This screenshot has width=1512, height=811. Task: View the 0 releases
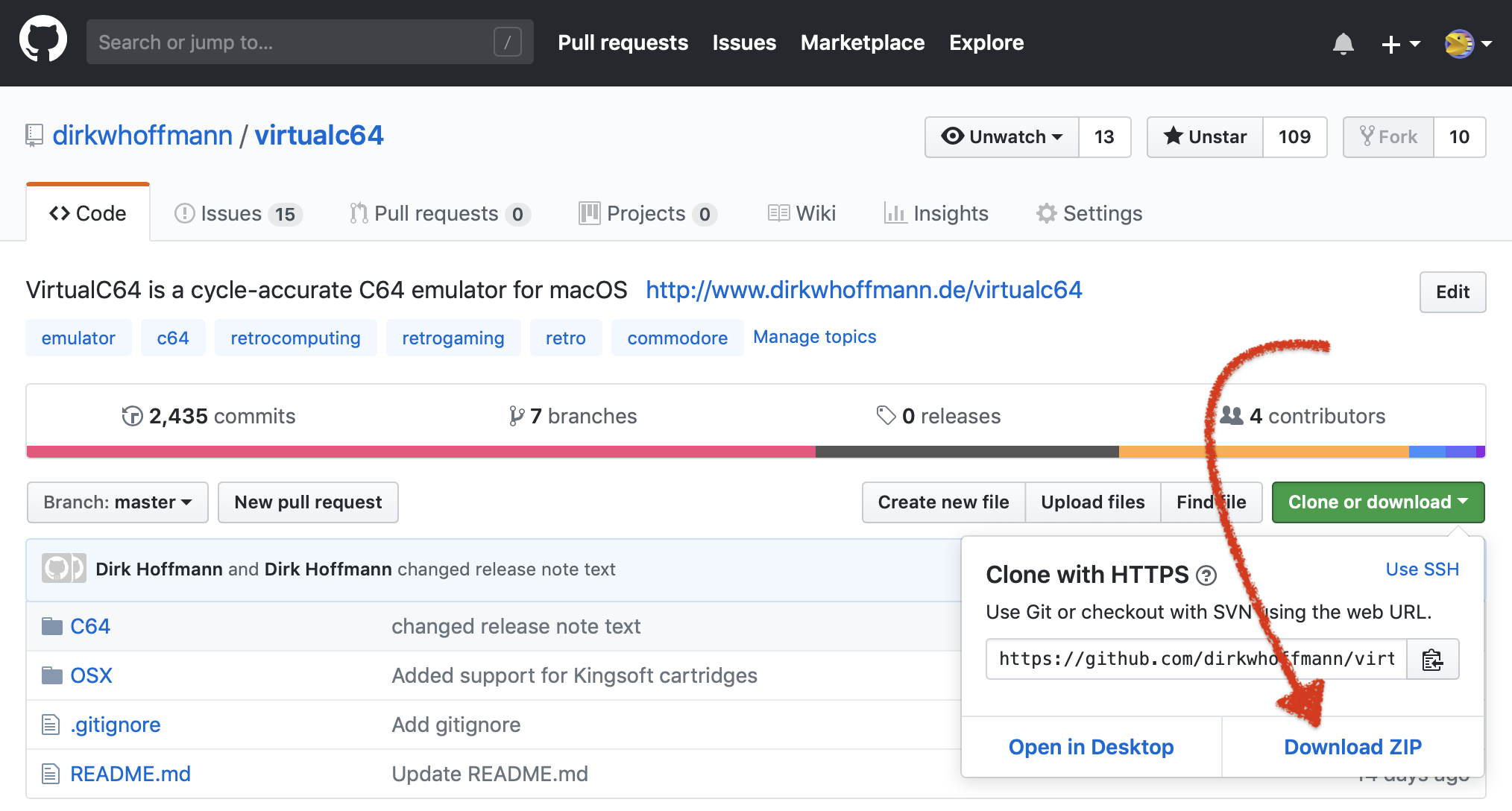point(939,416)
